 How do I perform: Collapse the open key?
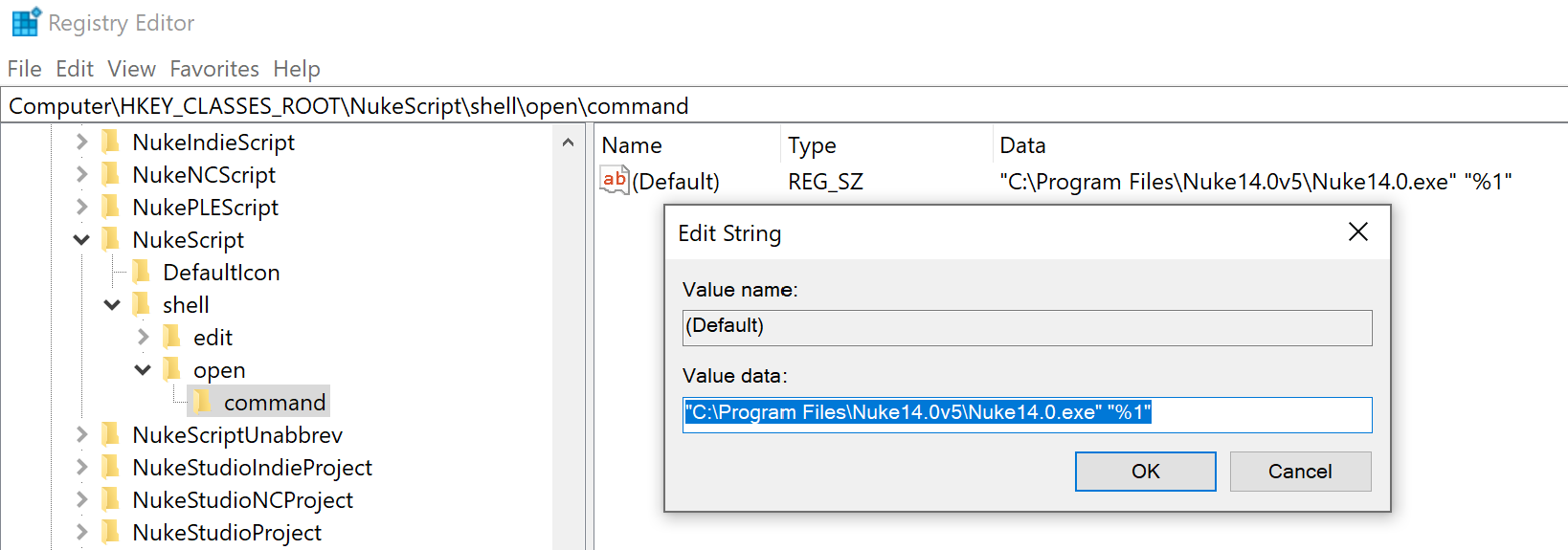(x=143, y=369)
